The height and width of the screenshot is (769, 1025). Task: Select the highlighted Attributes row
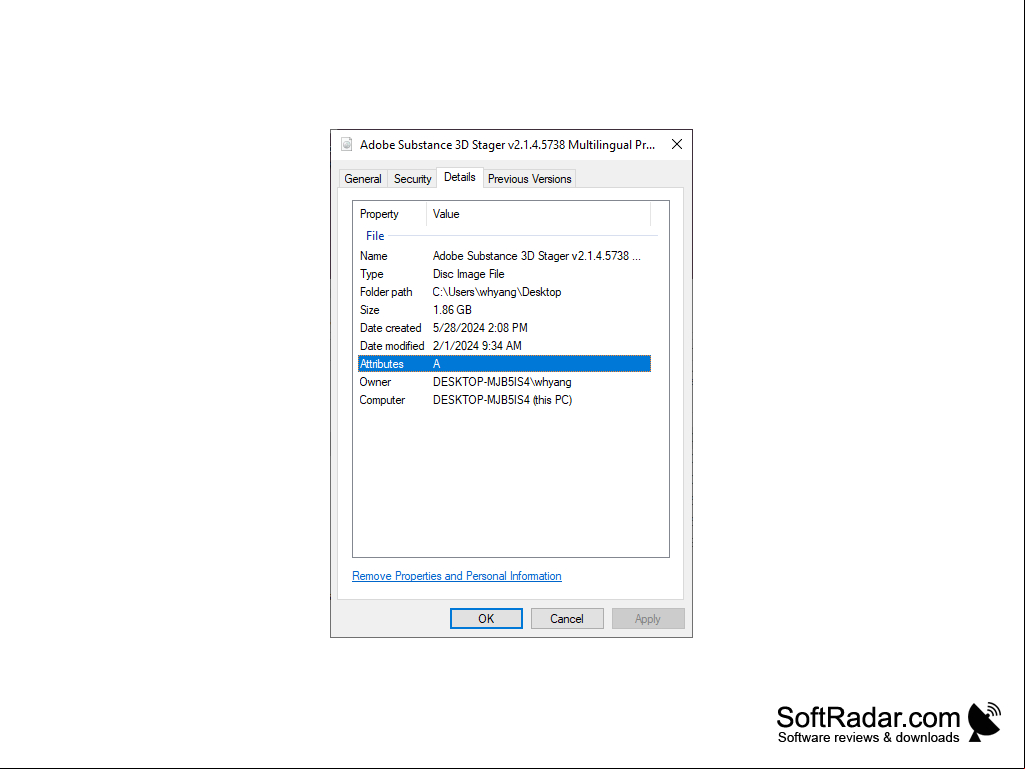pos(504,364)
